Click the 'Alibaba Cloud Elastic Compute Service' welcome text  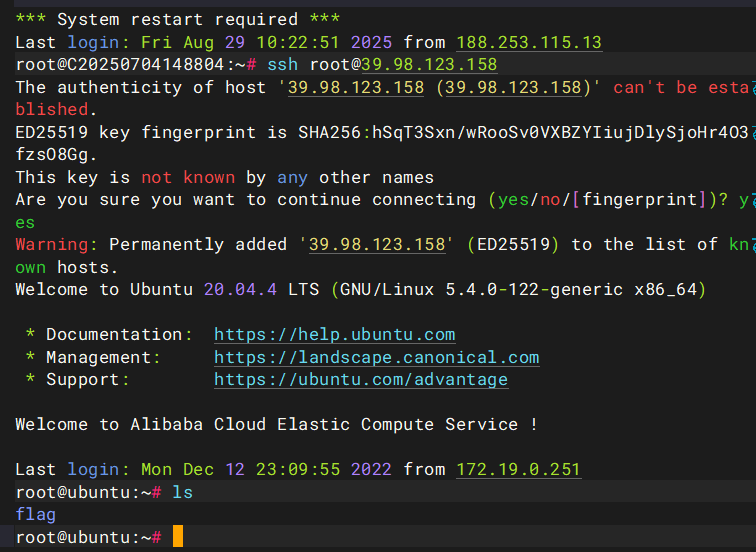coord(324,425)
